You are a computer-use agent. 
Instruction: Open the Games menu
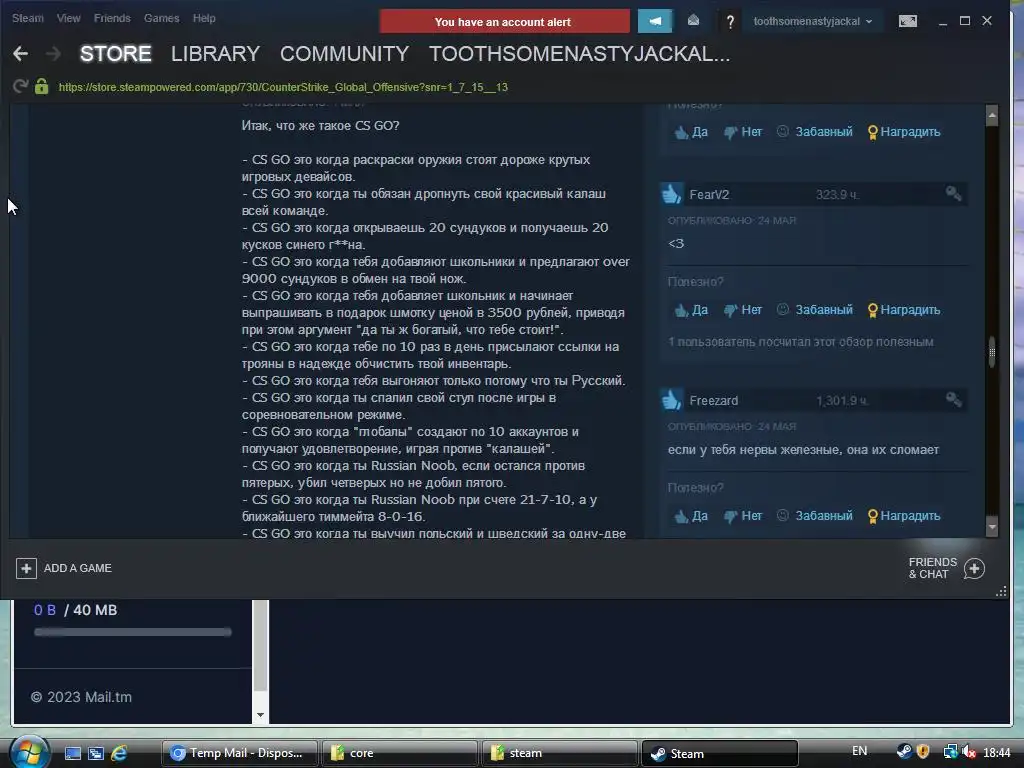[161, 18]
